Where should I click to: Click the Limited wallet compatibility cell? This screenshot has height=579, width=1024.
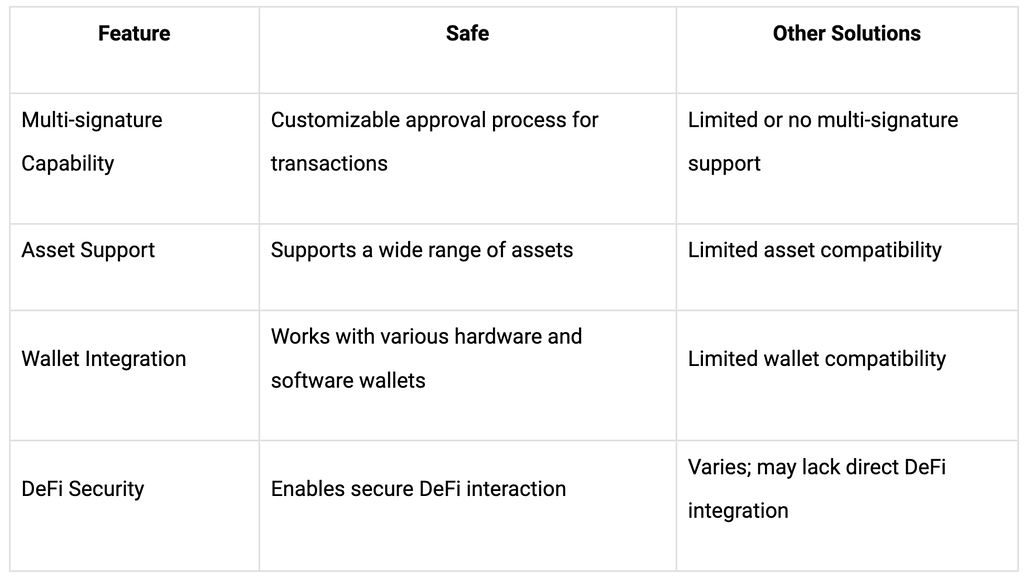point(846,375)
